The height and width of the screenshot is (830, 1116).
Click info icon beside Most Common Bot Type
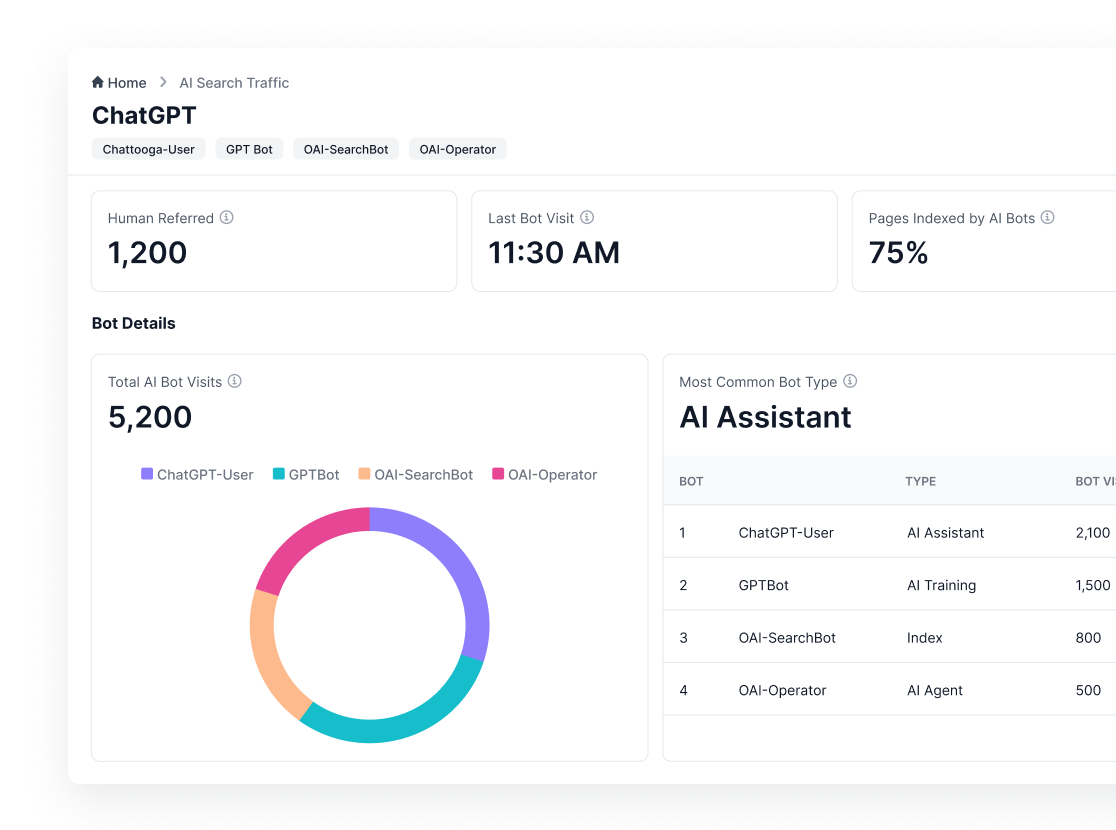(850, 381)
